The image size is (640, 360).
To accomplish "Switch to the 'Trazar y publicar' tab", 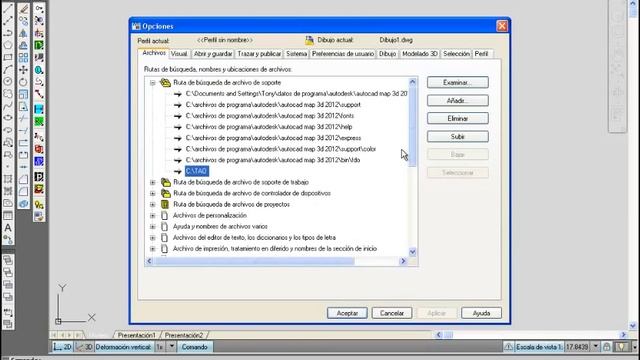I will [x=259, y=54].
